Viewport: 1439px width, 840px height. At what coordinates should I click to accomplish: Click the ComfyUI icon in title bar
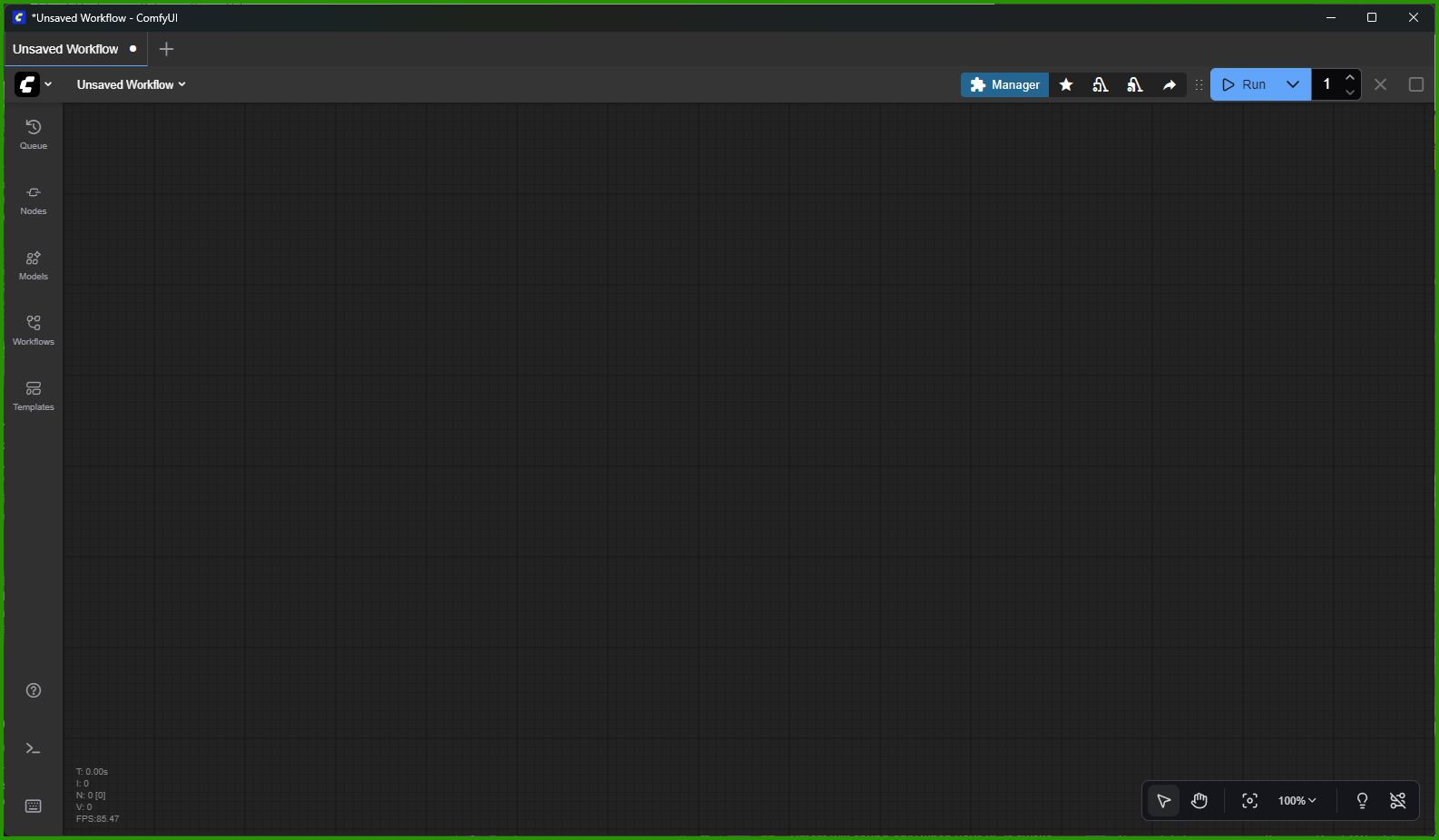[18, 17]
